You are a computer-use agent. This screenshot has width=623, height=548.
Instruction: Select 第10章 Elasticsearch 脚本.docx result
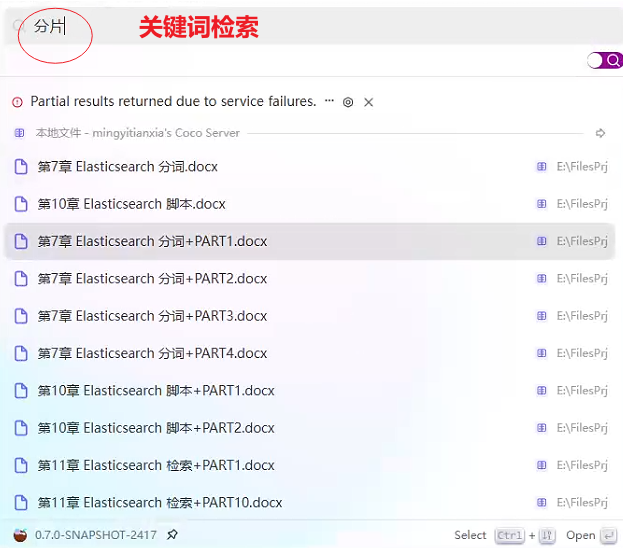coord(310,204)
